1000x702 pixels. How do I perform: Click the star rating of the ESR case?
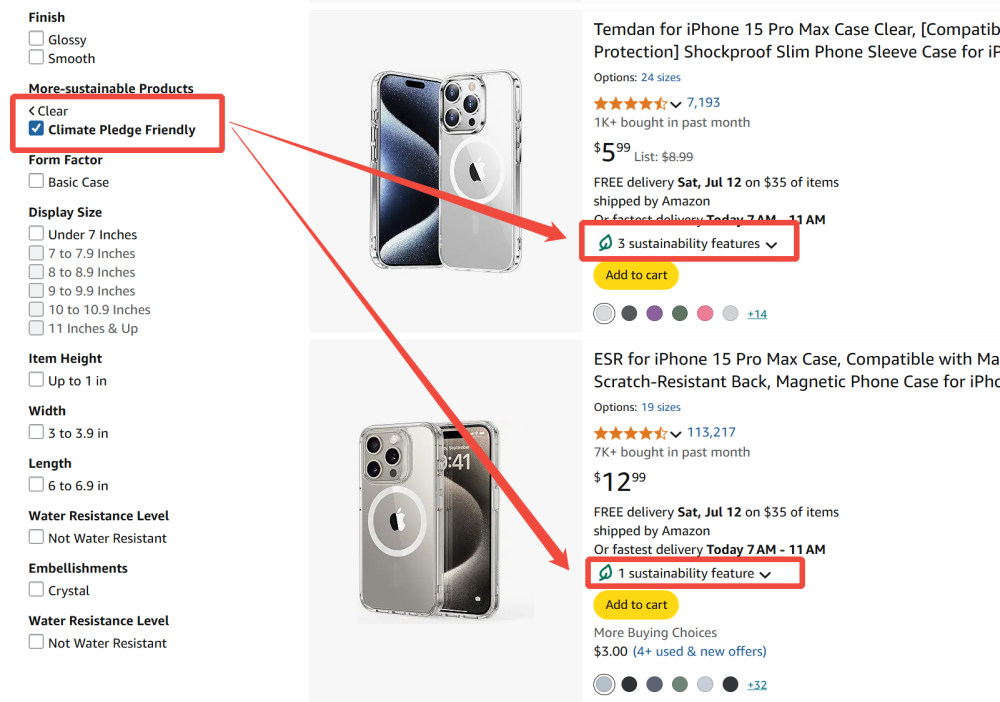(630, 433)
